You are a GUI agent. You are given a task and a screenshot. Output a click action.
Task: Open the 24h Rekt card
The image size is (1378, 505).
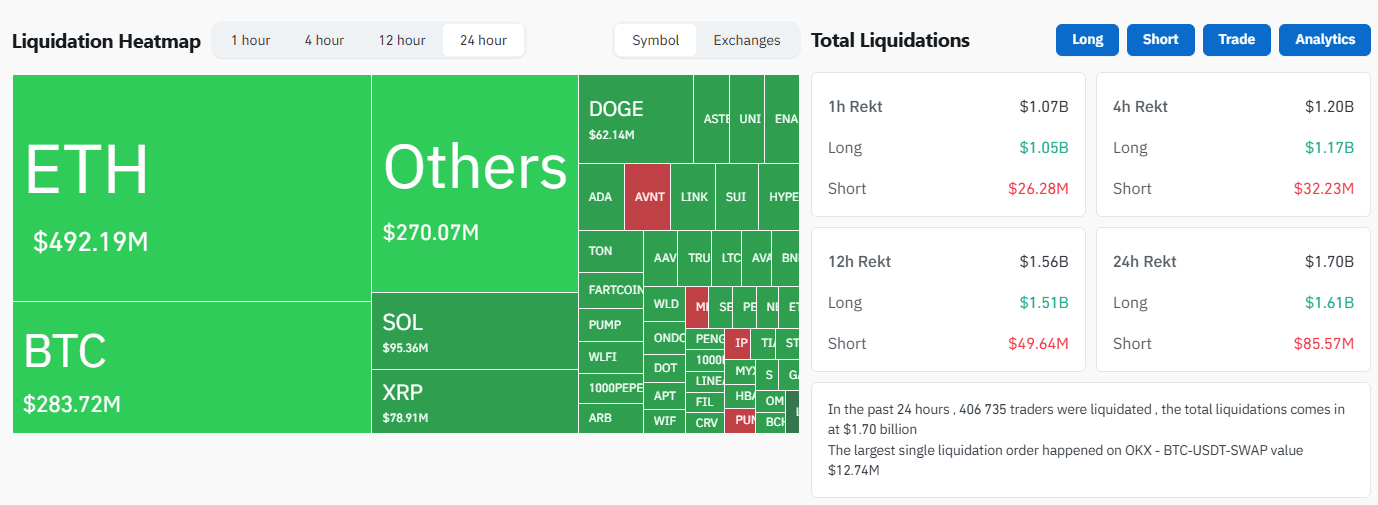tap(1233, 300)
